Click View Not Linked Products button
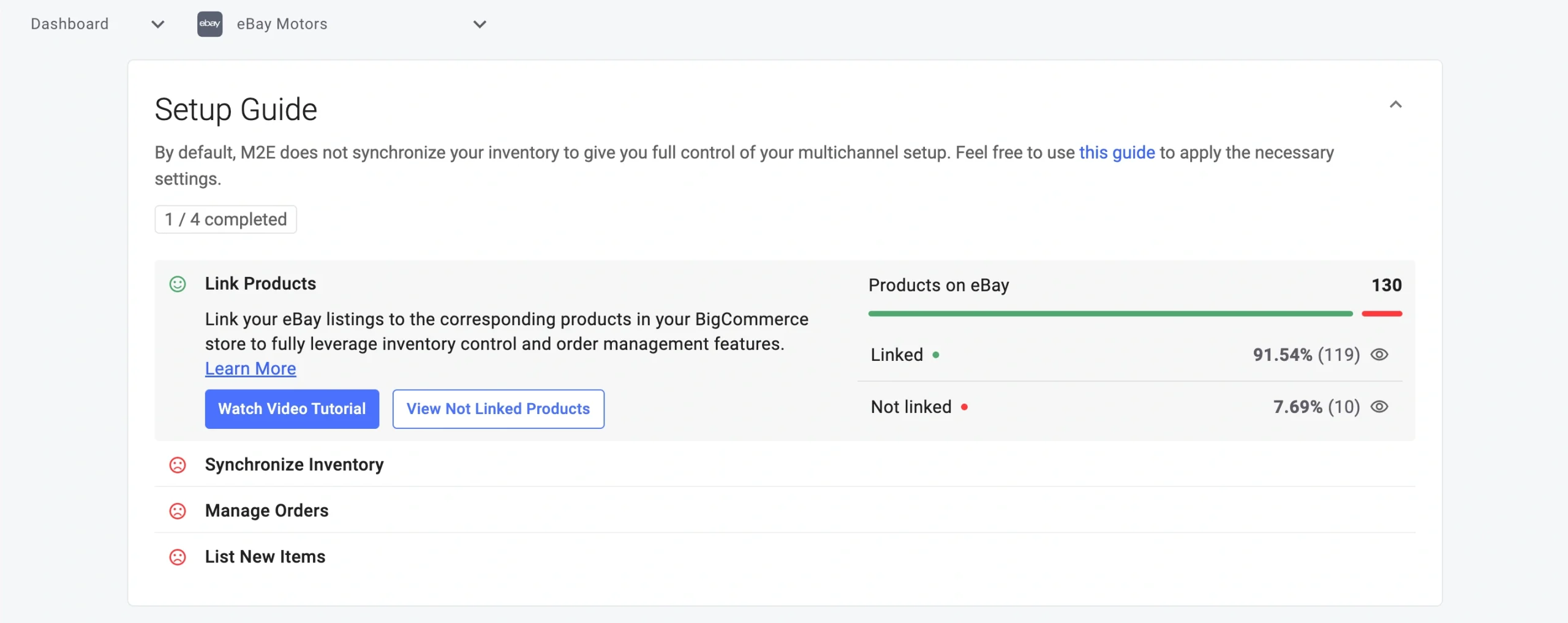Screen dimensions: 1568x623 click(498, 409)
